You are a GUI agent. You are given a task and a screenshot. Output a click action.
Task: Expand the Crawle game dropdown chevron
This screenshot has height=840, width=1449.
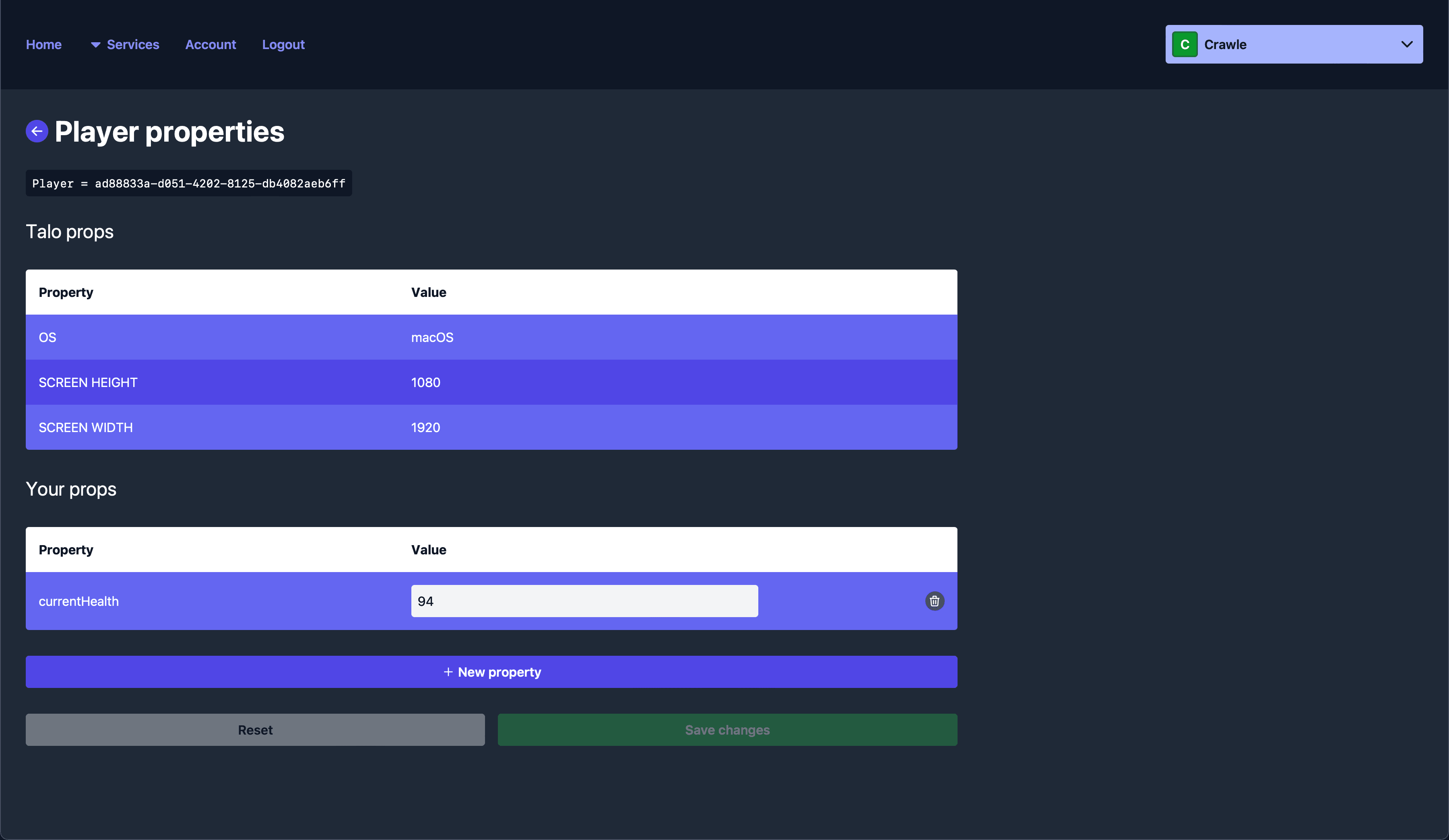pos(1406,44)
